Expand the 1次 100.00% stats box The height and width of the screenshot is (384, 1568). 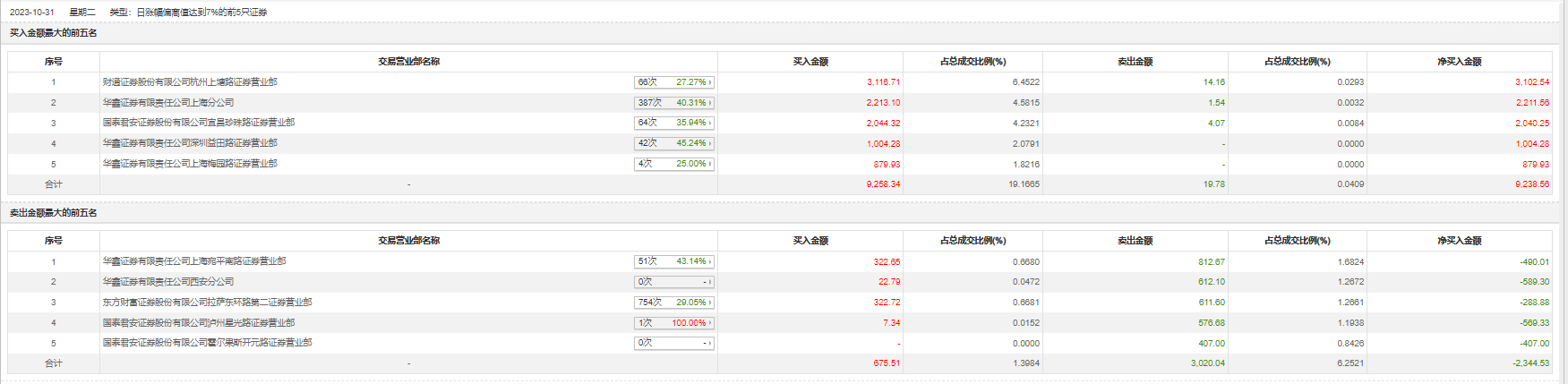coord(673,323)
